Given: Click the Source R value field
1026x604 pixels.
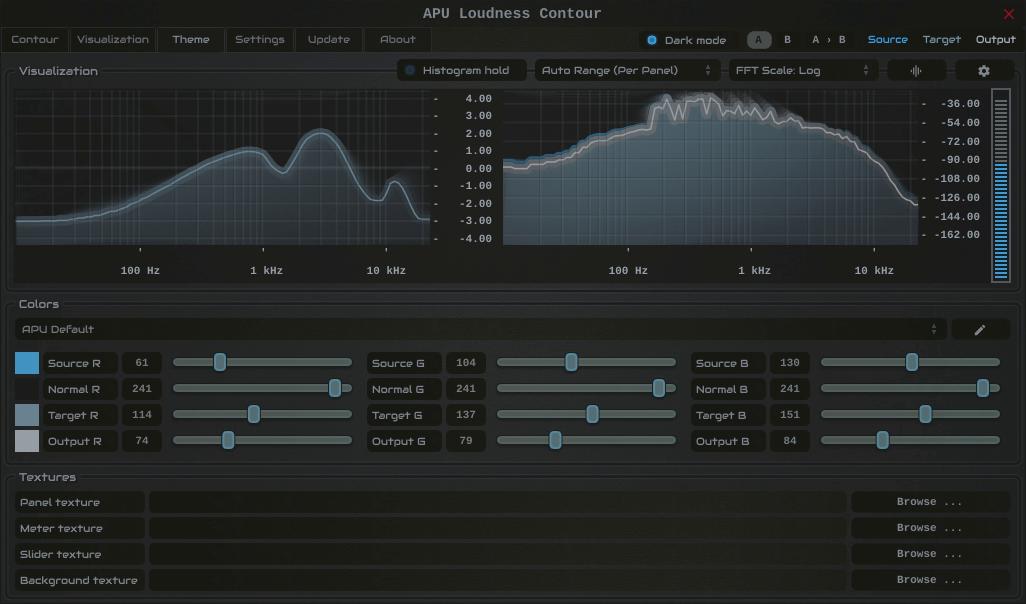Looking at the screenshot, I should click(142, 363).
